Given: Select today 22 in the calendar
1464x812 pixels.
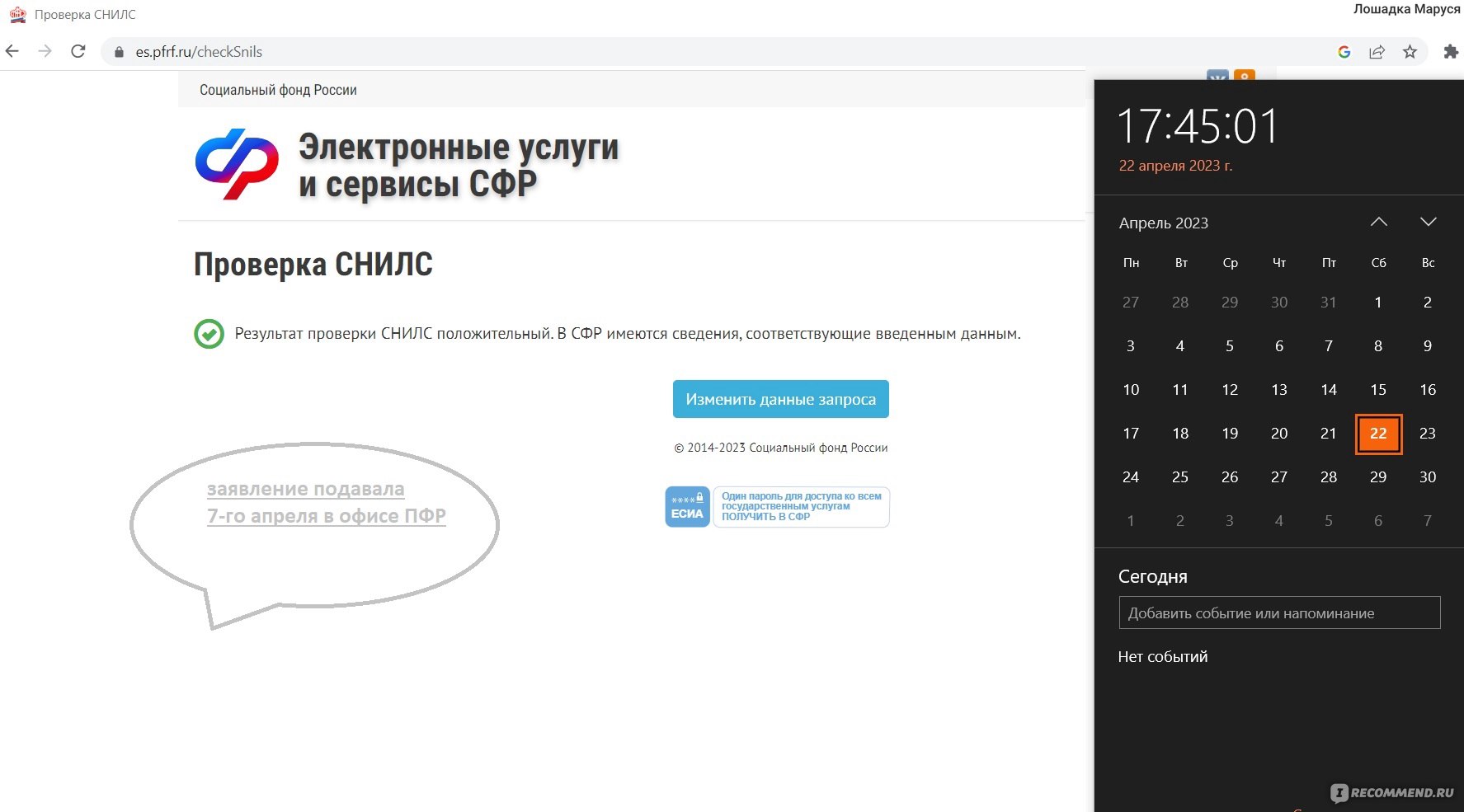Looking at the screenshot, I should pyautogui.click(x=1378, y=434).
